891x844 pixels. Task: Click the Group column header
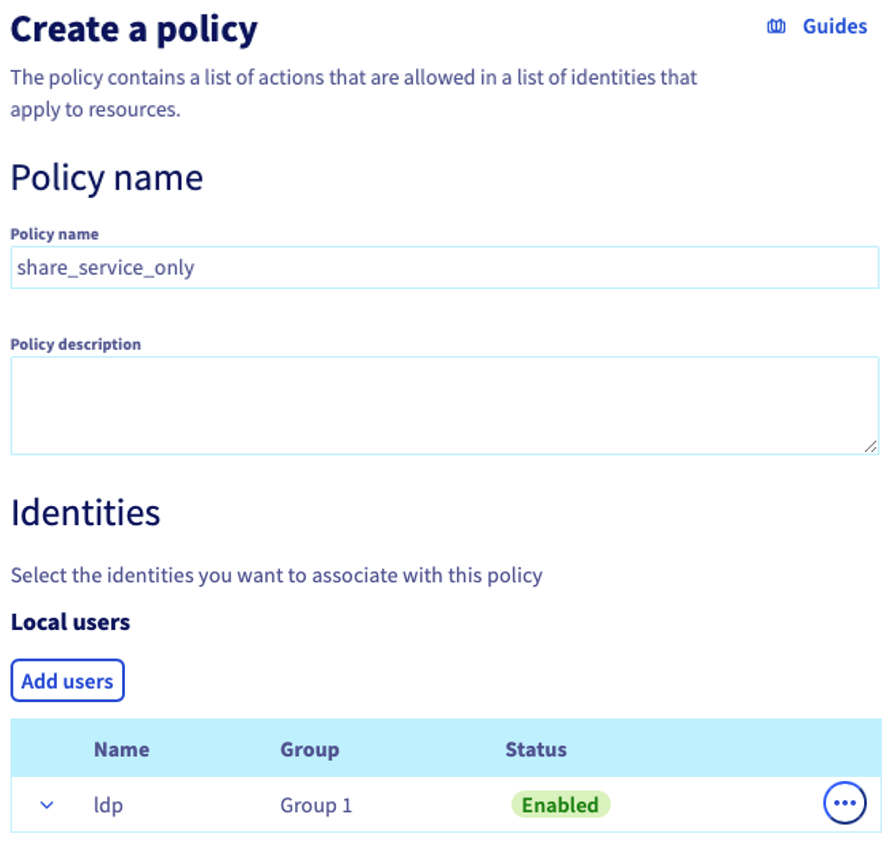pyautogui.click(x=310, y=749)
